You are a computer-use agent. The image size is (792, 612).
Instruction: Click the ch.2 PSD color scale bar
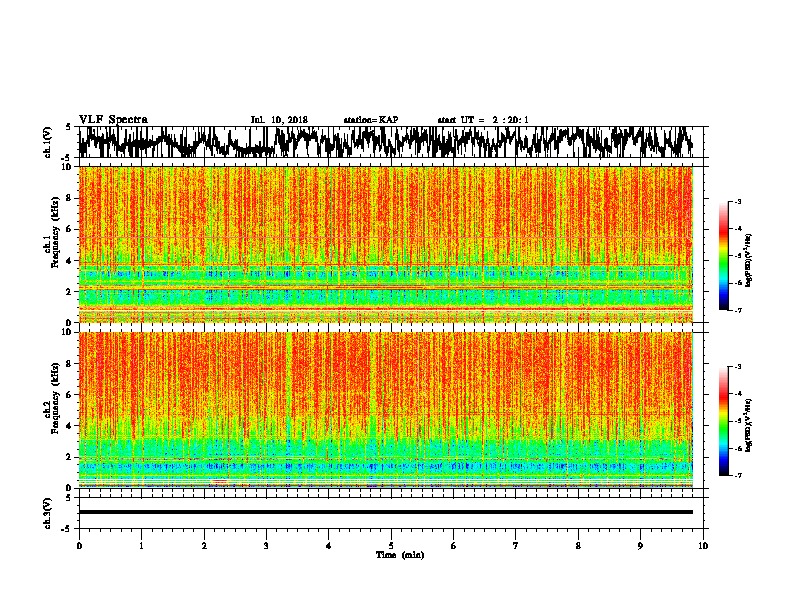point(724,421)
